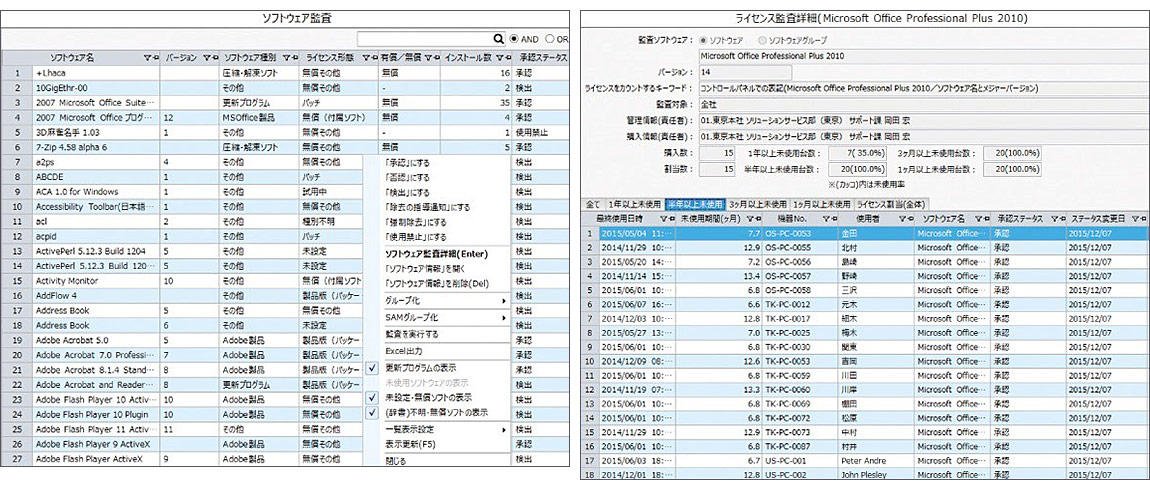
Task: Open filter icon on インストール数 column header
Action: [x=499, y=56]
